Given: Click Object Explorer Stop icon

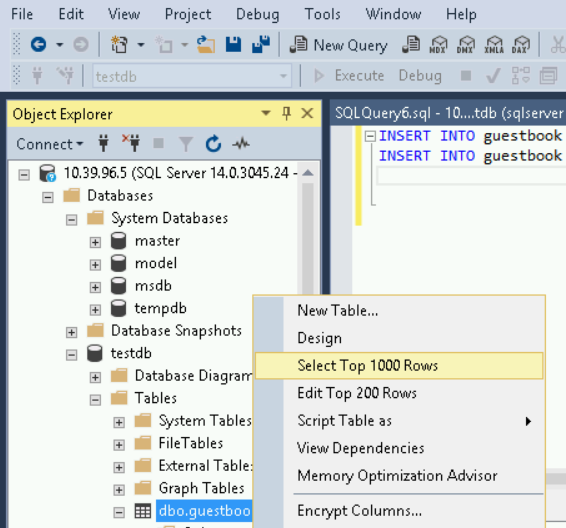Looking at the screenshot, I should [x=158, y=143].
